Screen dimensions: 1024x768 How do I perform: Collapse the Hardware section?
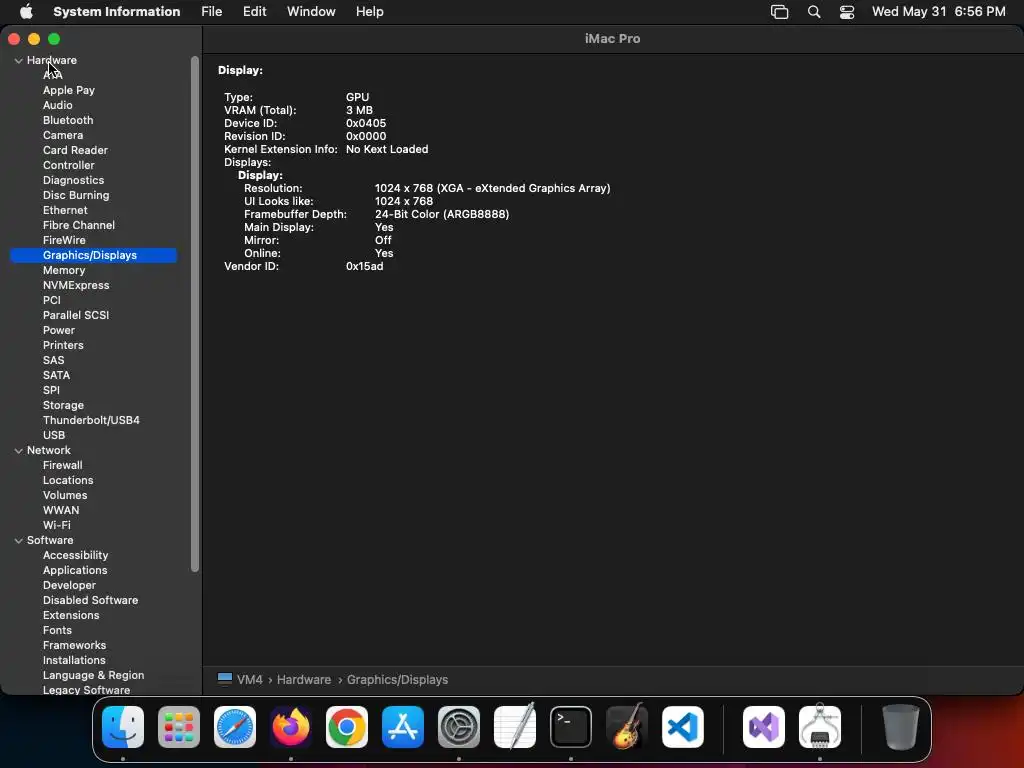coord(18,61)
